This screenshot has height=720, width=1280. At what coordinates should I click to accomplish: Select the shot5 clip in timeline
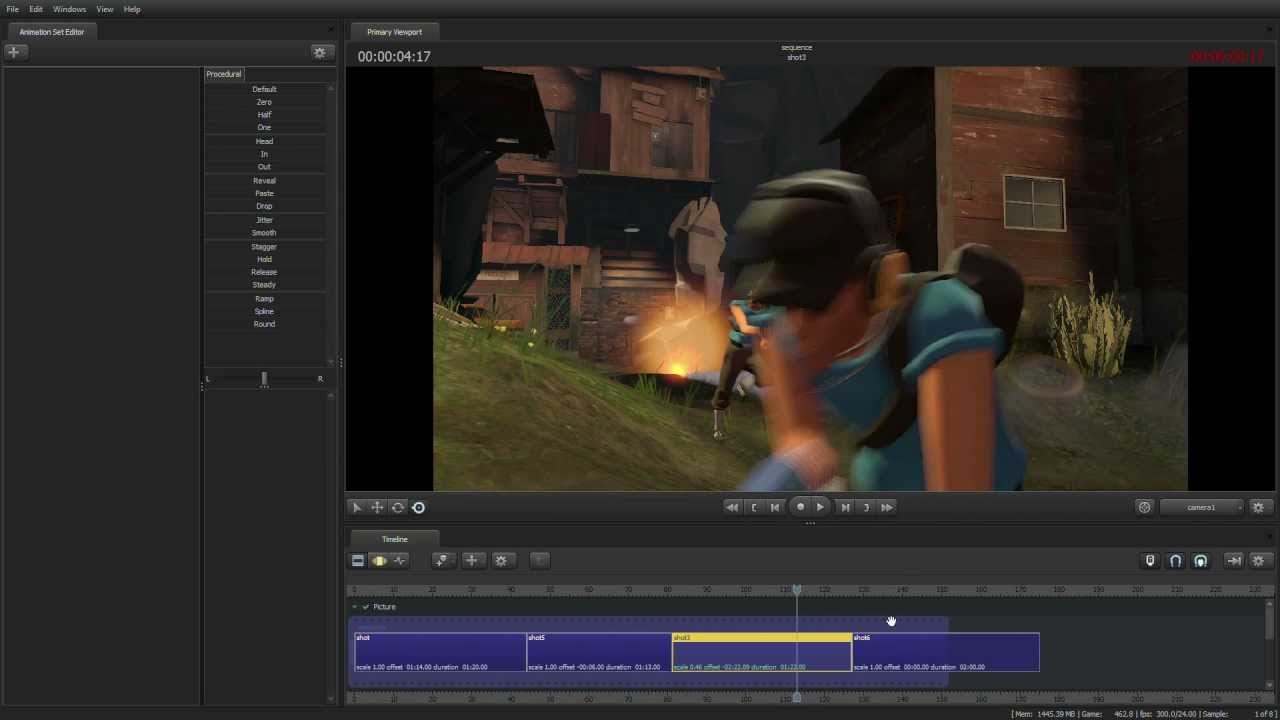[599, 652]
